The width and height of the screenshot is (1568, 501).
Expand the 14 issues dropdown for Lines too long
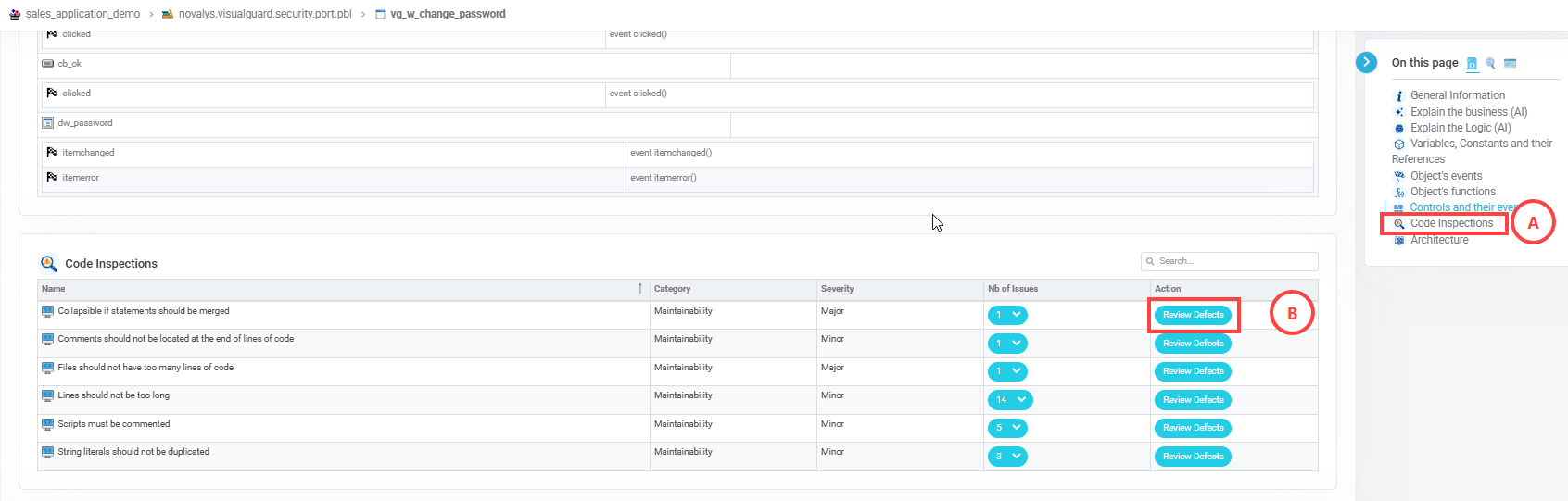tap(1010, 400)
